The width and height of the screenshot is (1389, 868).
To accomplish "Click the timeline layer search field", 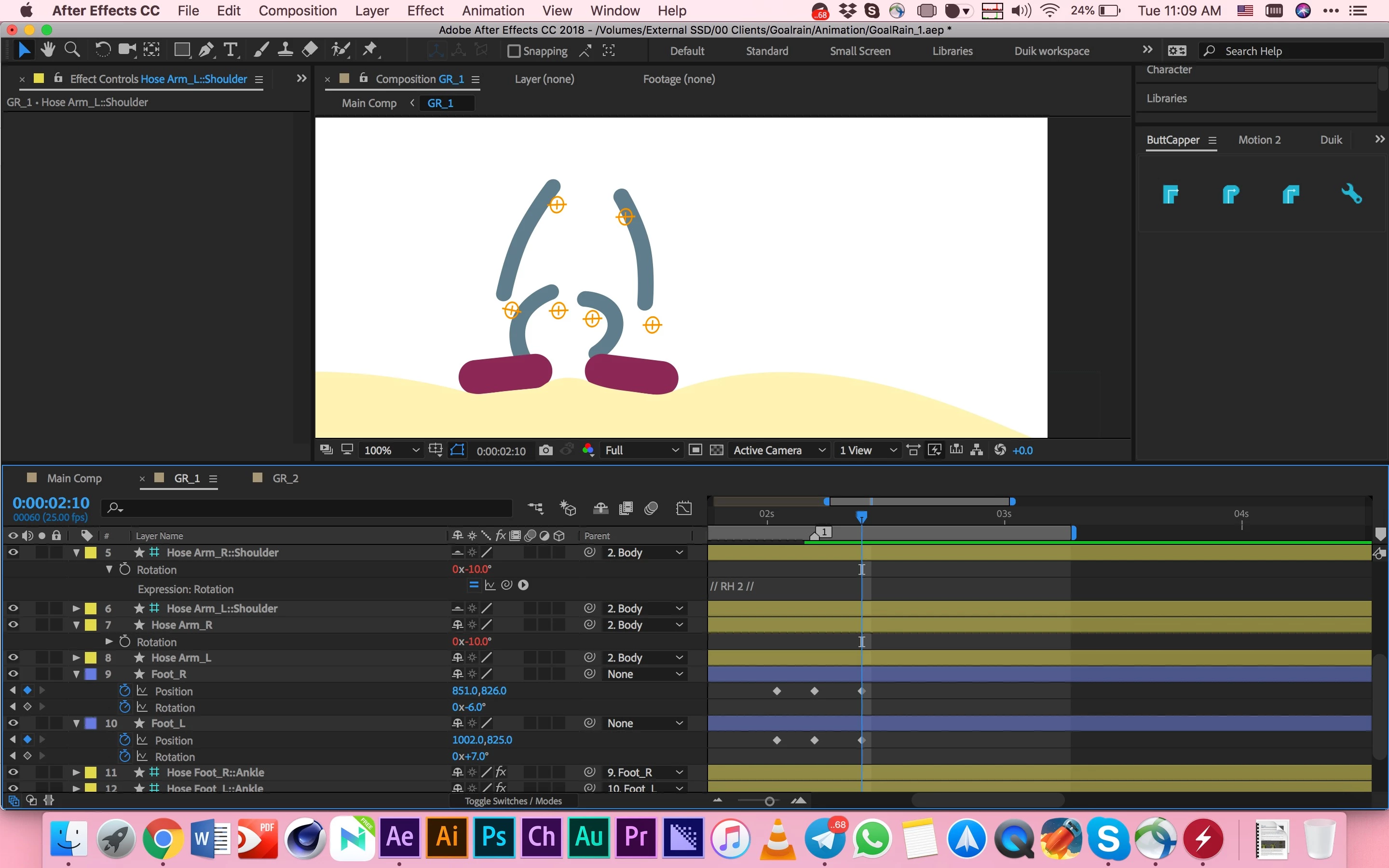I will 310,508.
